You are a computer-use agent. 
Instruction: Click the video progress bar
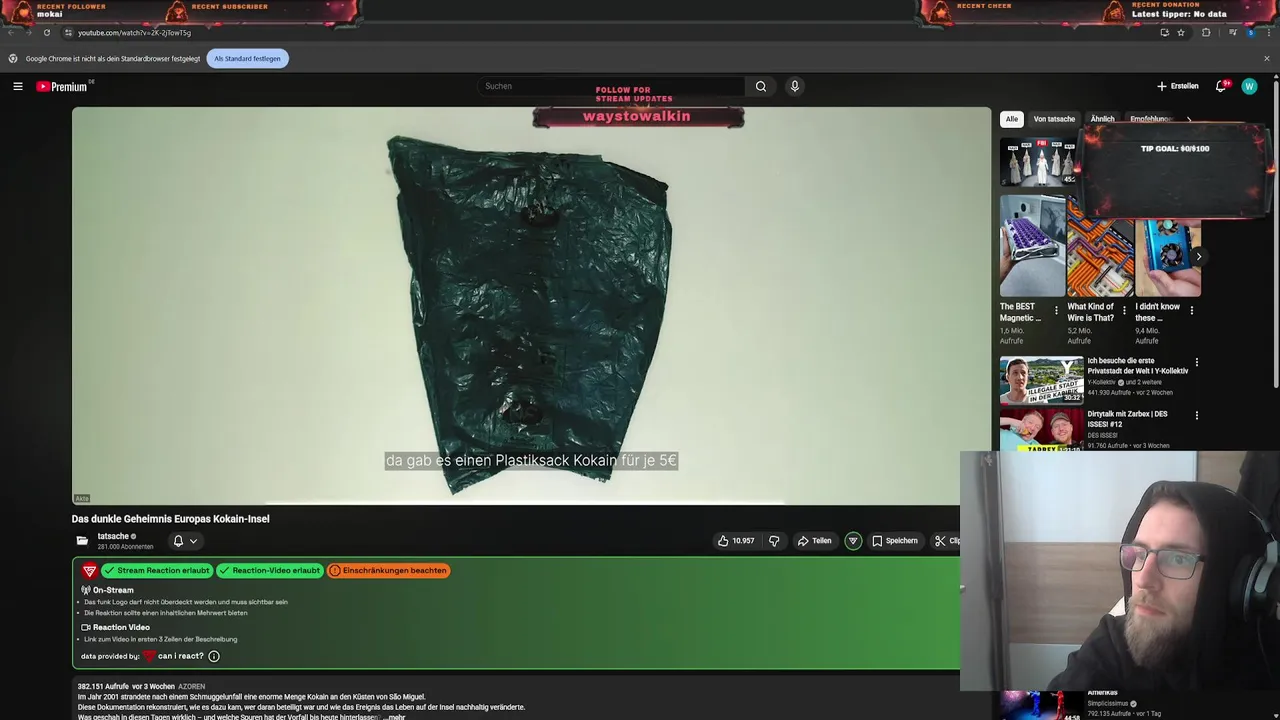pos(531,504)
